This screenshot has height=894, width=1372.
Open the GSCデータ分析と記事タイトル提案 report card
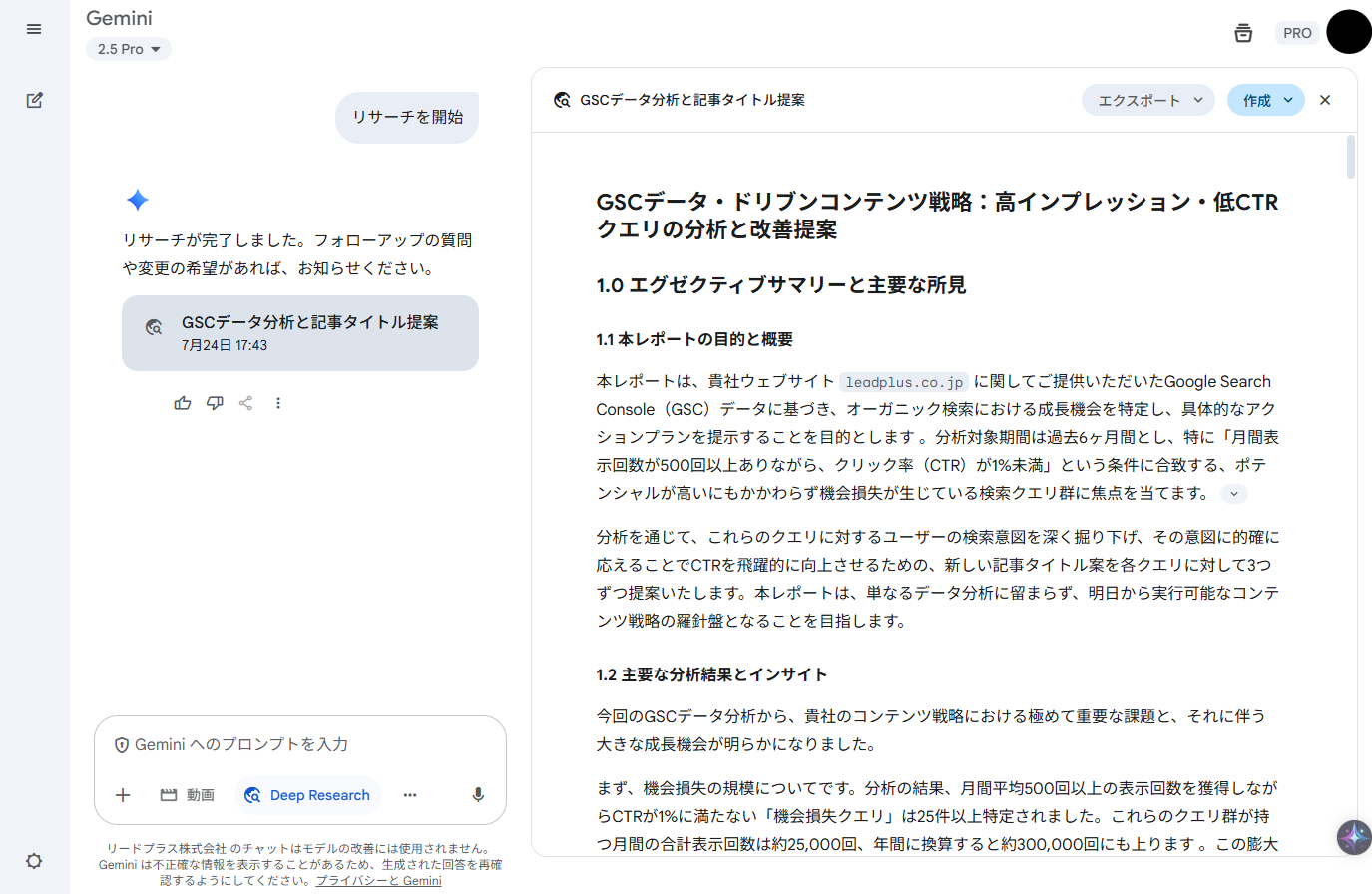[x=300, y=333]
